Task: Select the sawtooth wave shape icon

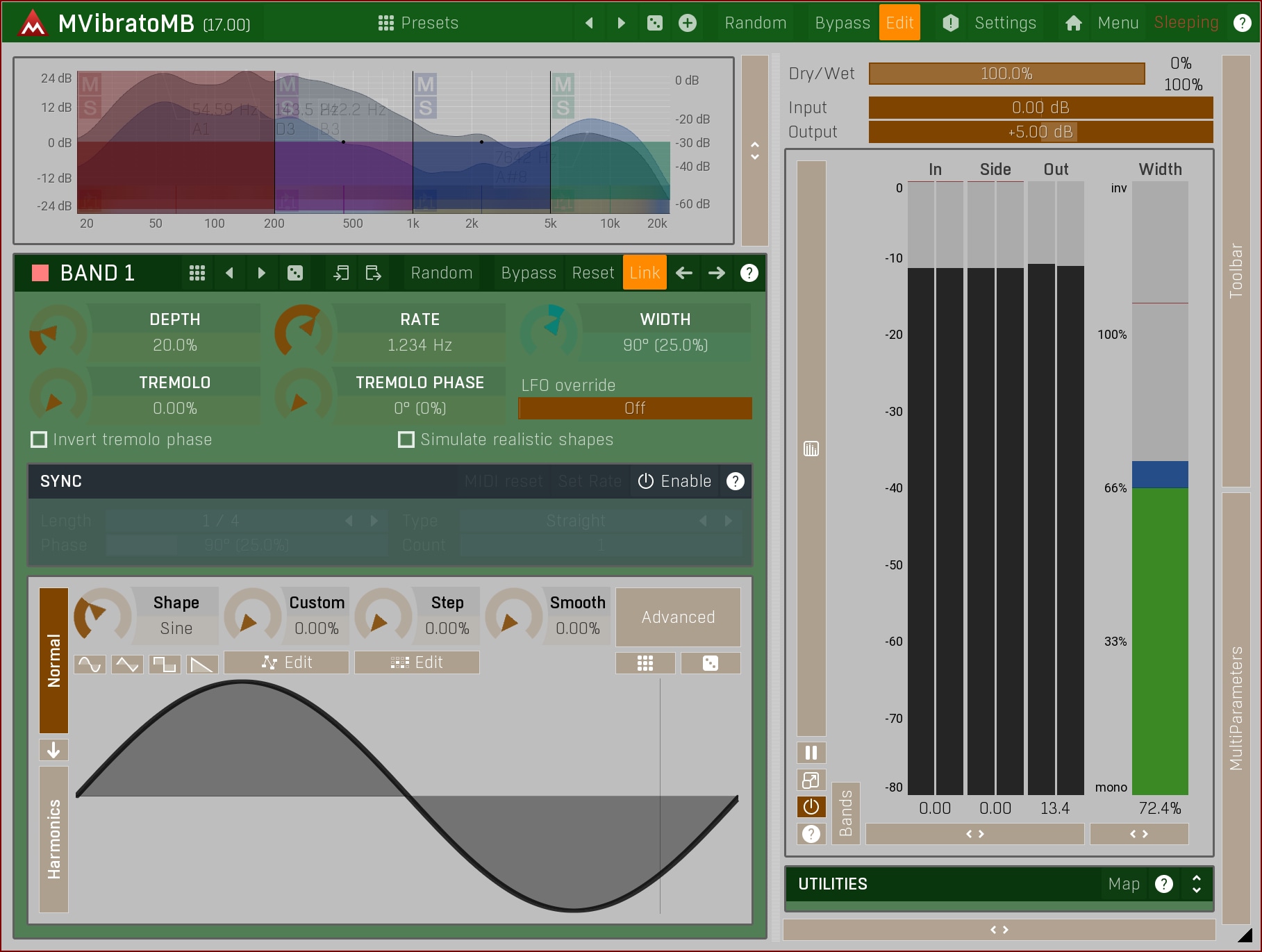Action: coord(202,665)
